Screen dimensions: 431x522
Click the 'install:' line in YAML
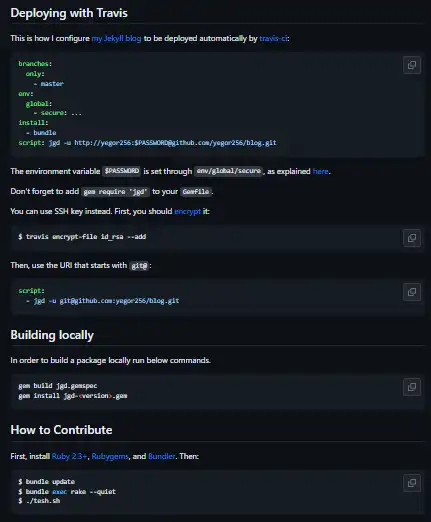(x=33, y=123)
